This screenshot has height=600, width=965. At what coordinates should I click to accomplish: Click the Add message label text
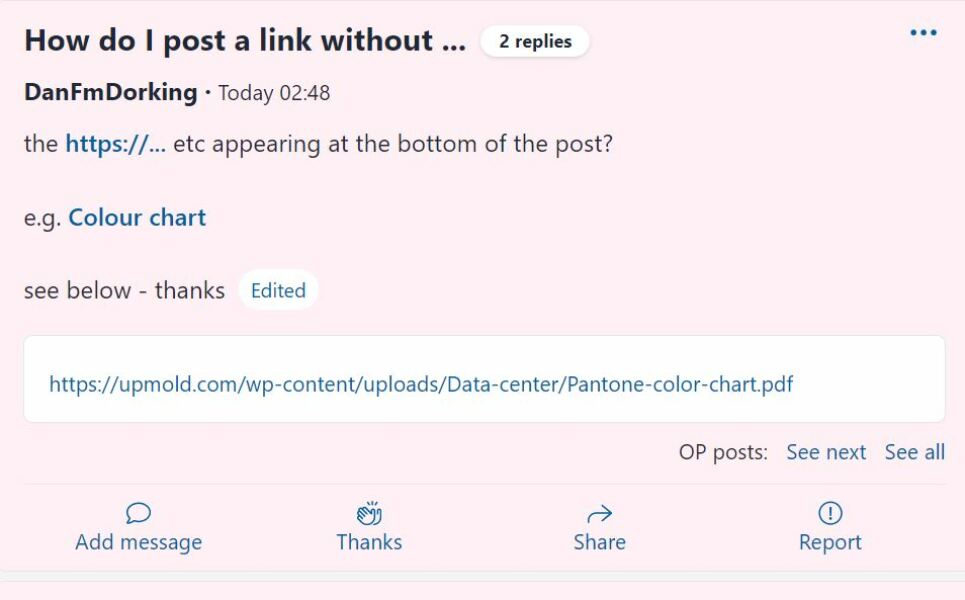[138, 542]
